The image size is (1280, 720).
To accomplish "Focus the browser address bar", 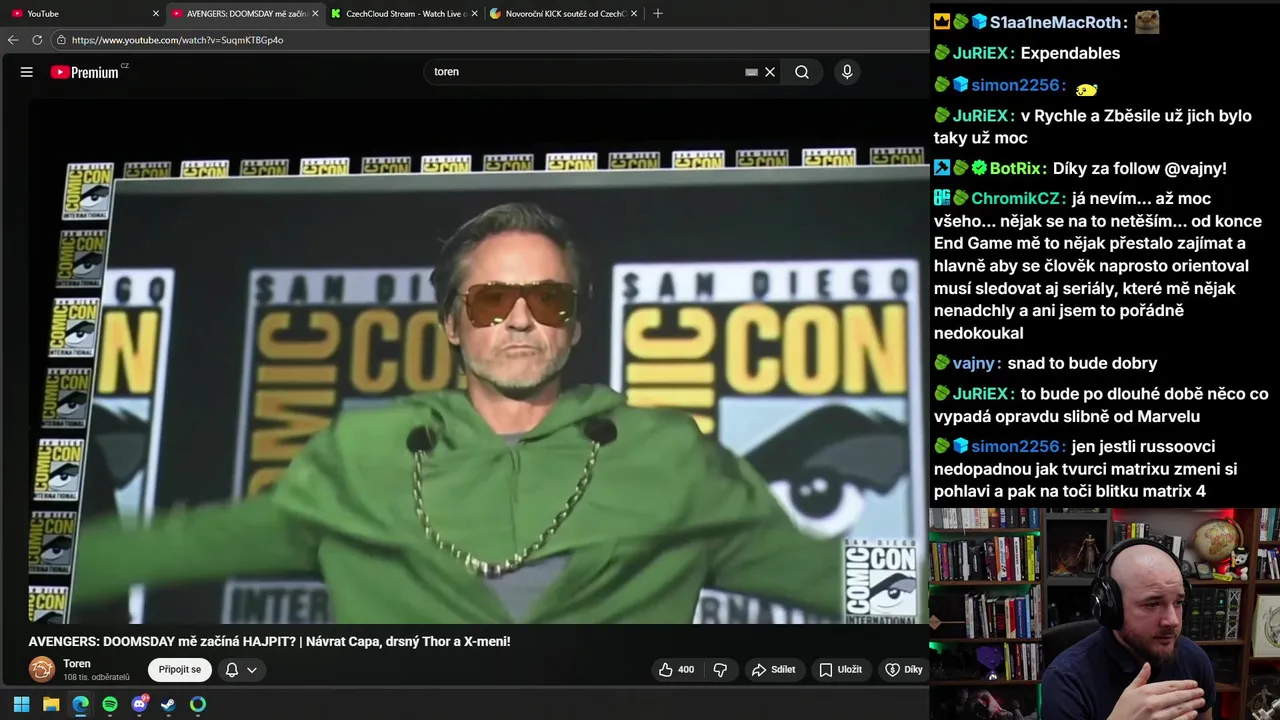I will point(490,40).
